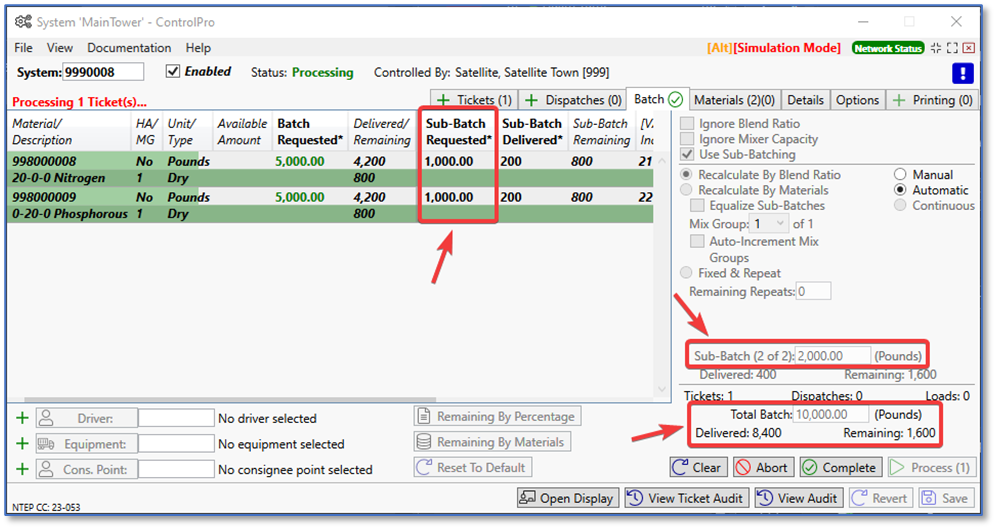
Task: Click the System number input field
Action: tap(103, 72)
